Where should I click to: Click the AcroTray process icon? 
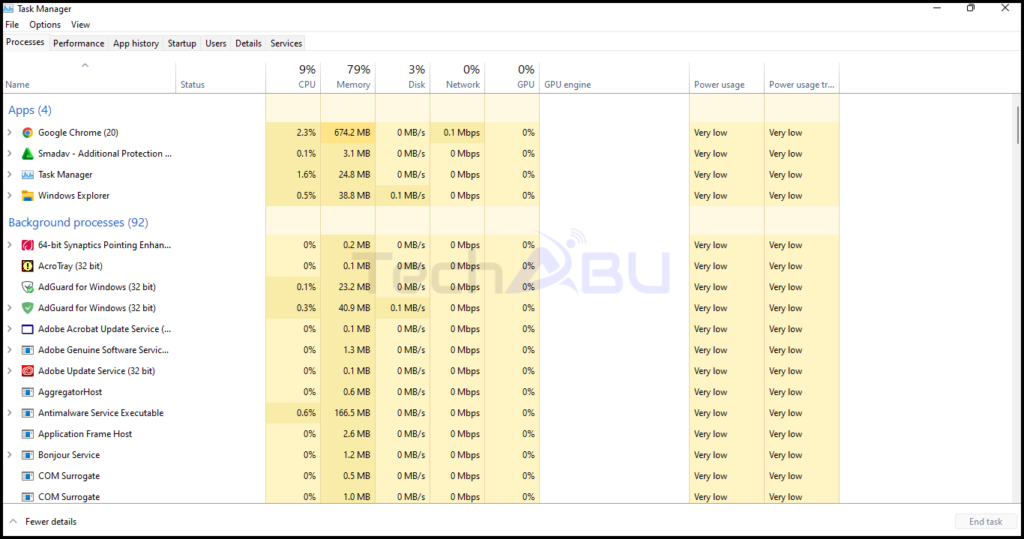(27, 266)
